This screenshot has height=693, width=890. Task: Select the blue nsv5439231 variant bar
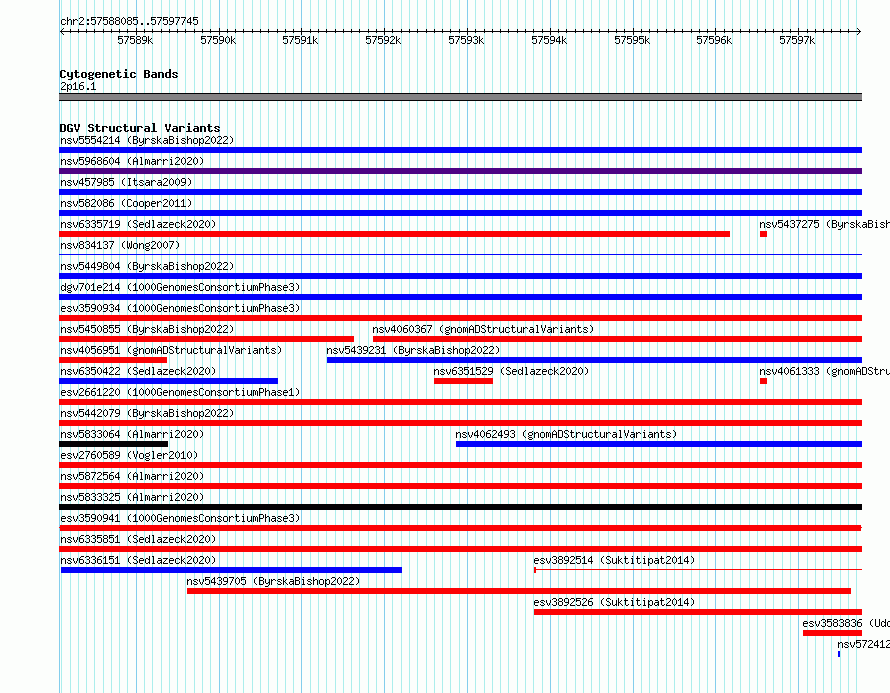pos(594,360)
